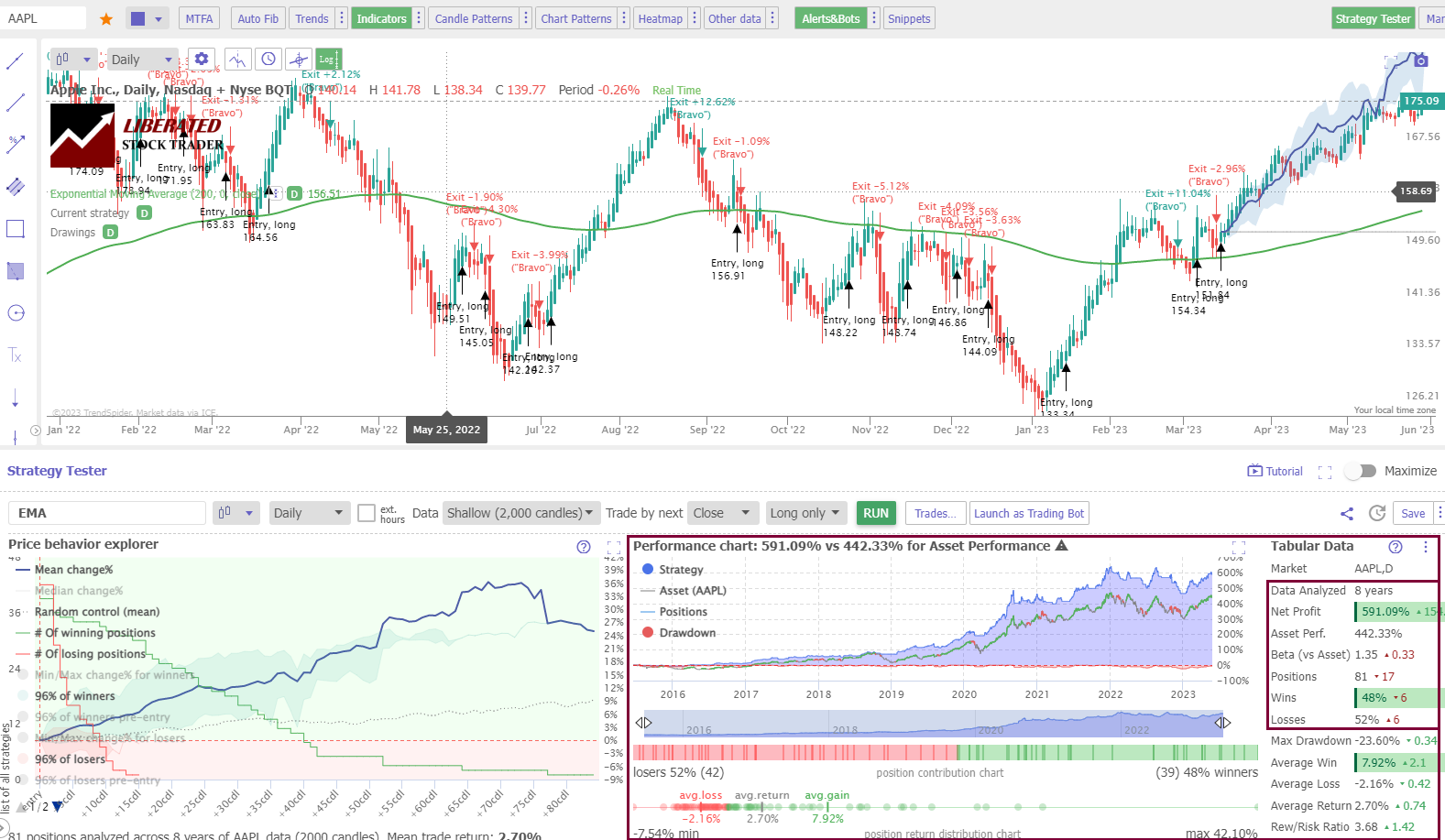Click Launch as Trading Bot button
This screenshot has width=1445, height=840.
[x=1029, y=513]
